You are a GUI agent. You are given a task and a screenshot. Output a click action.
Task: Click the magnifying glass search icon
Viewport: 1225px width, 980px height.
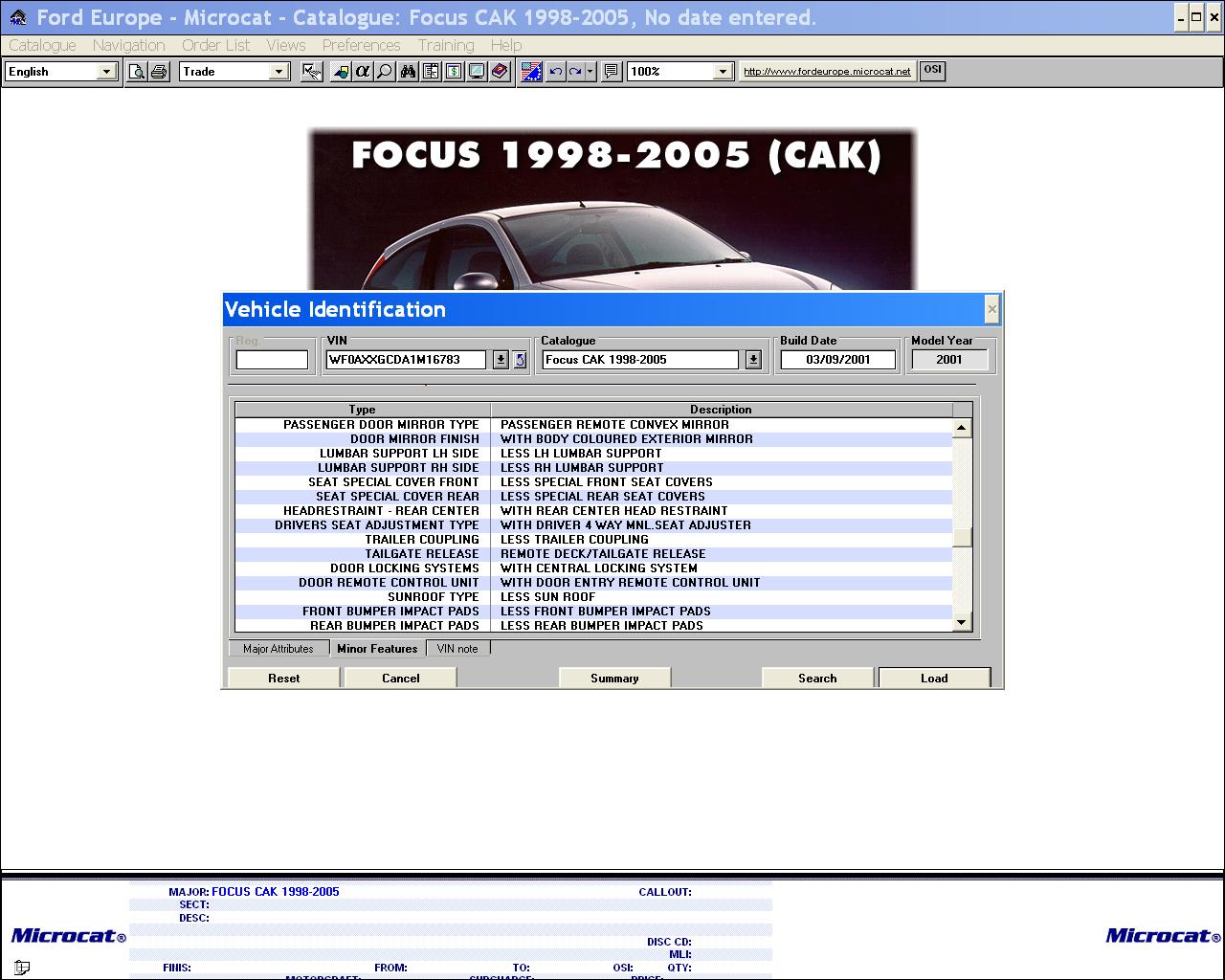pos(384,72)
